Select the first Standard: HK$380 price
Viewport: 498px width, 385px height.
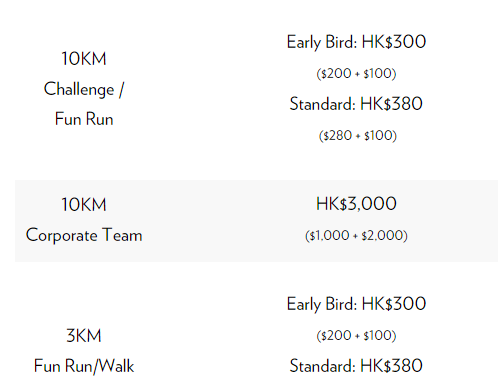(x=356, y=104)
